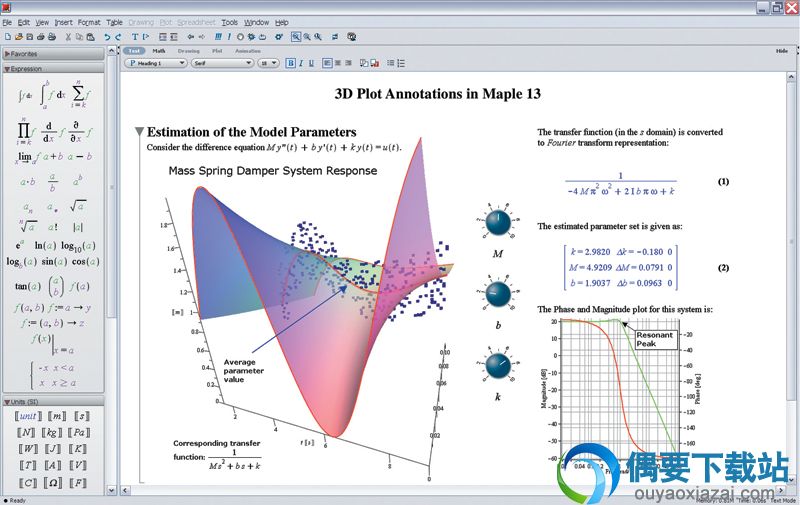Toggle Bold formatting
The image size is (800, 505).
[x=290, y=63]
